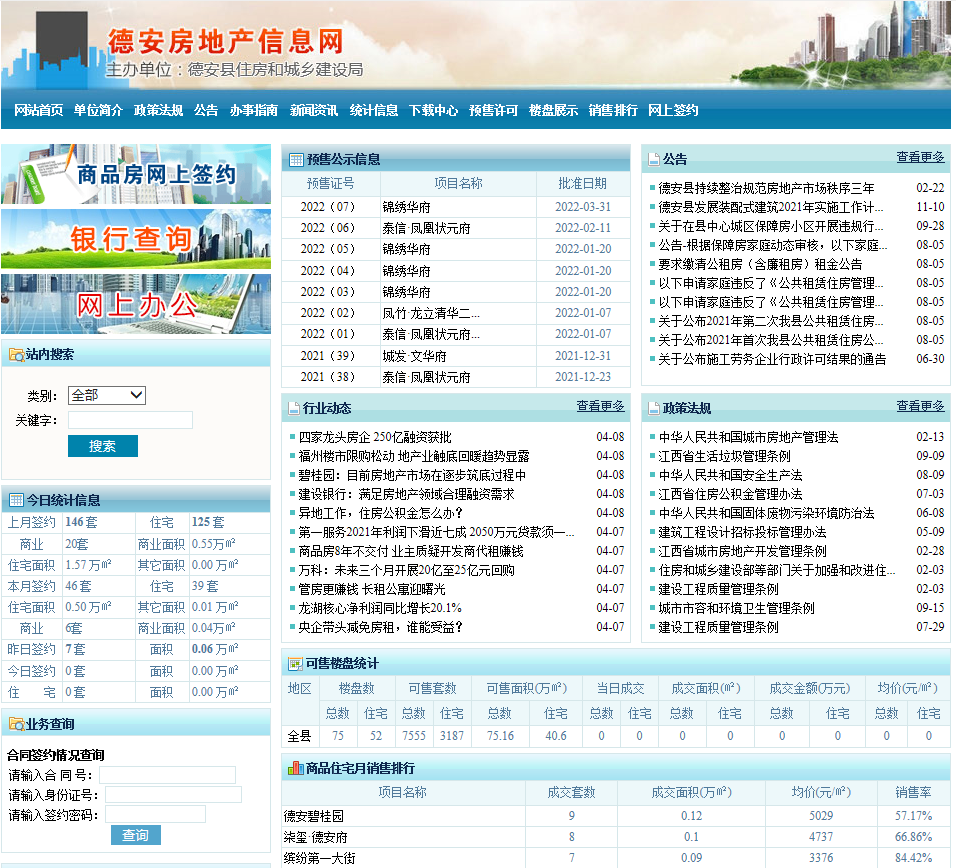956x868 pixels.
Task: Click the 查询 contract query button
Action: pyautogui.click(x=135, y=835)
